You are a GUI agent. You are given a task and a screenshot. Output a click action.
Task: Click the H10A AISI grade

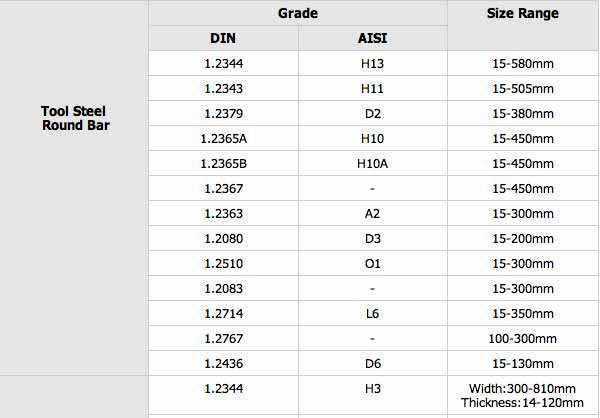[372, 164]
